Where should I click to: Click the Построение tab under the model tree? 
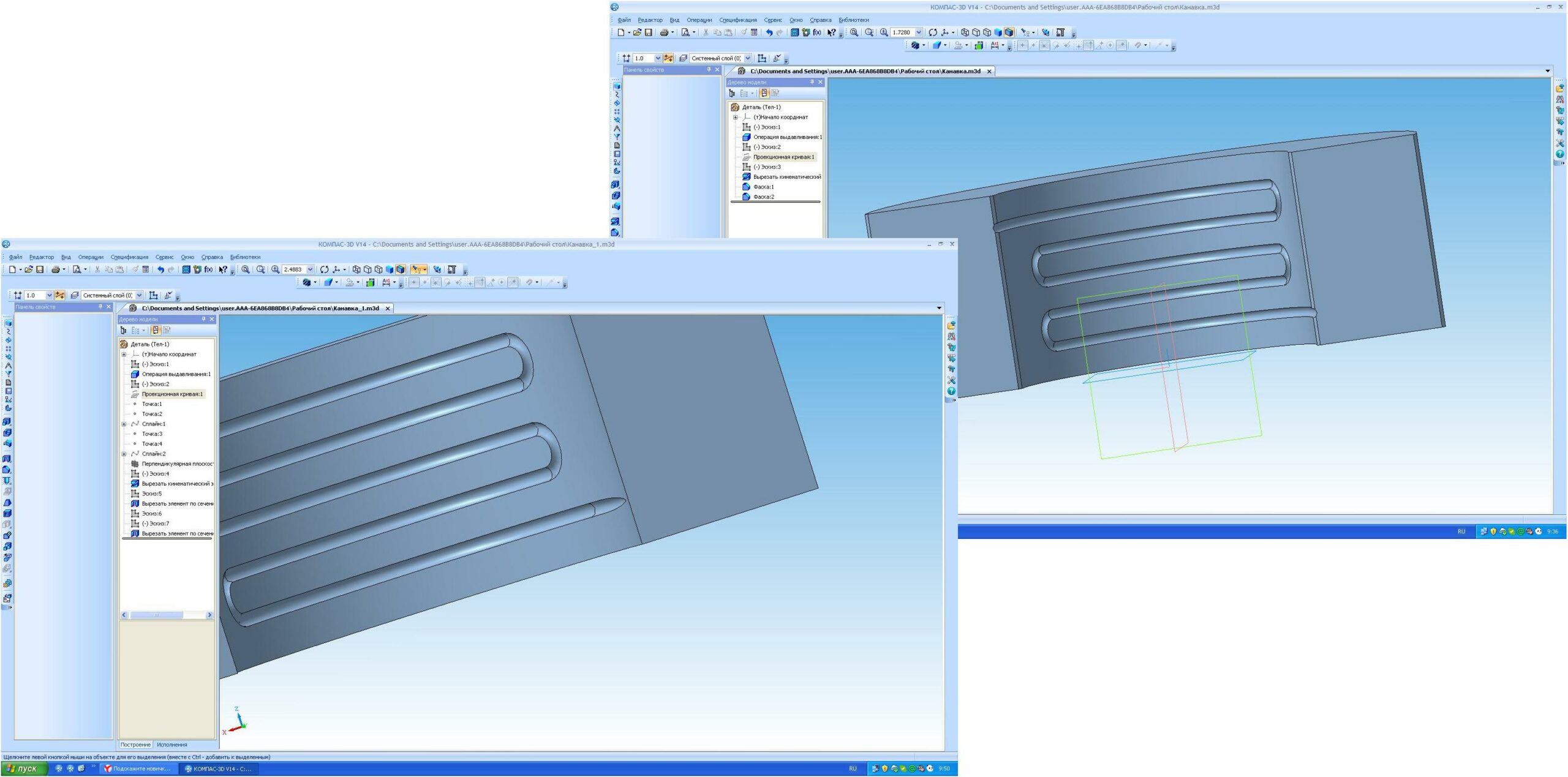tap(135, 745)
